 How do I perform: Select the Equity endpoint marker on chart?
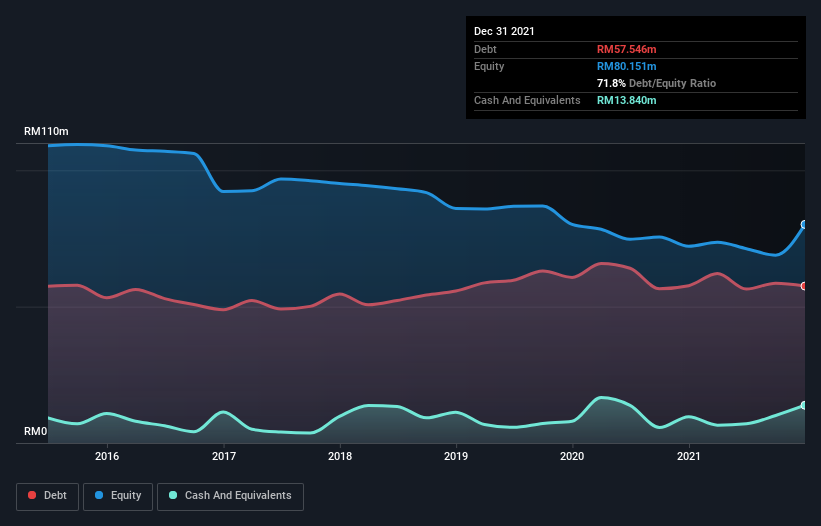click(804, 225)
